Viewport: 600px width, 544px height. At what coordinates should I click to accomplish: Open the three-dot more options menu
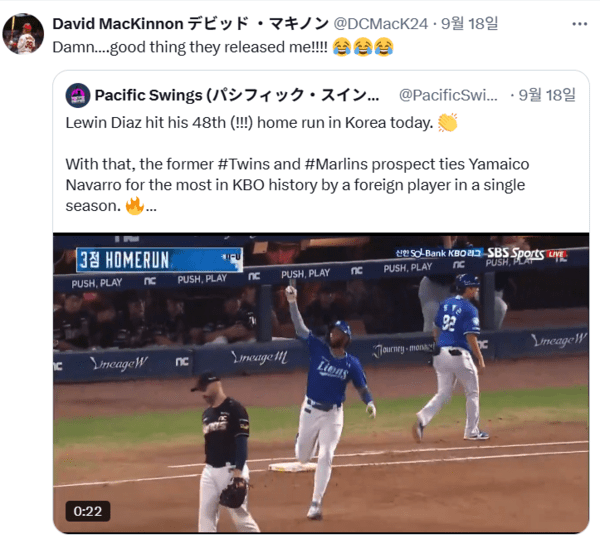pyautogui.click(x=579, y=24)
